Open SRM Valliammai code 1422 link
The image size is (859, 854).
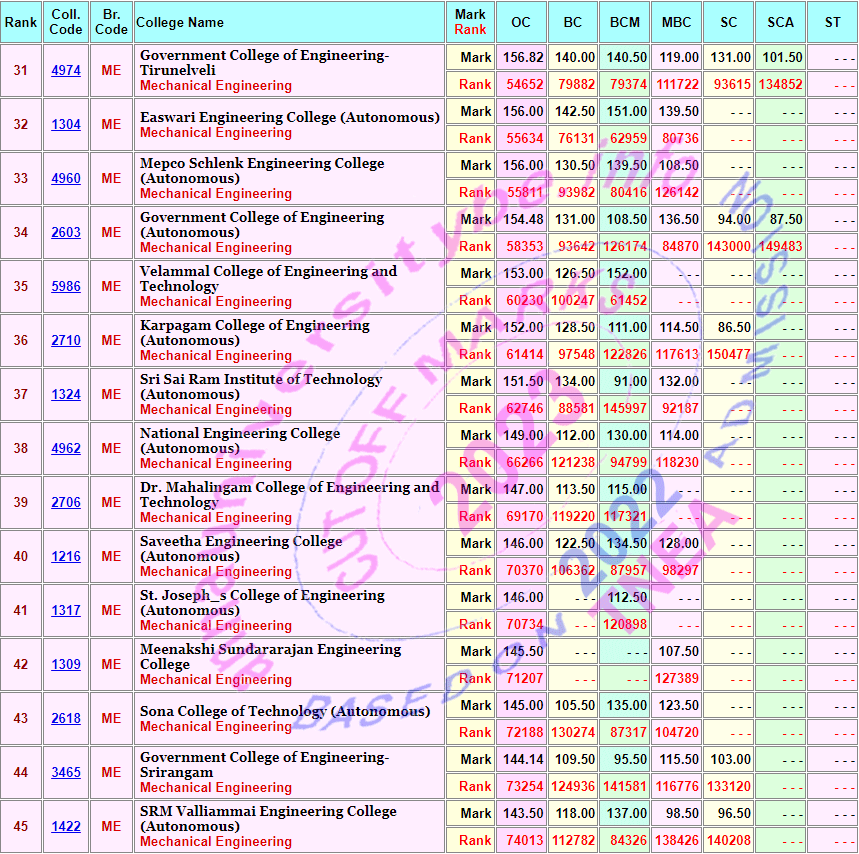(x=66, y=827)
